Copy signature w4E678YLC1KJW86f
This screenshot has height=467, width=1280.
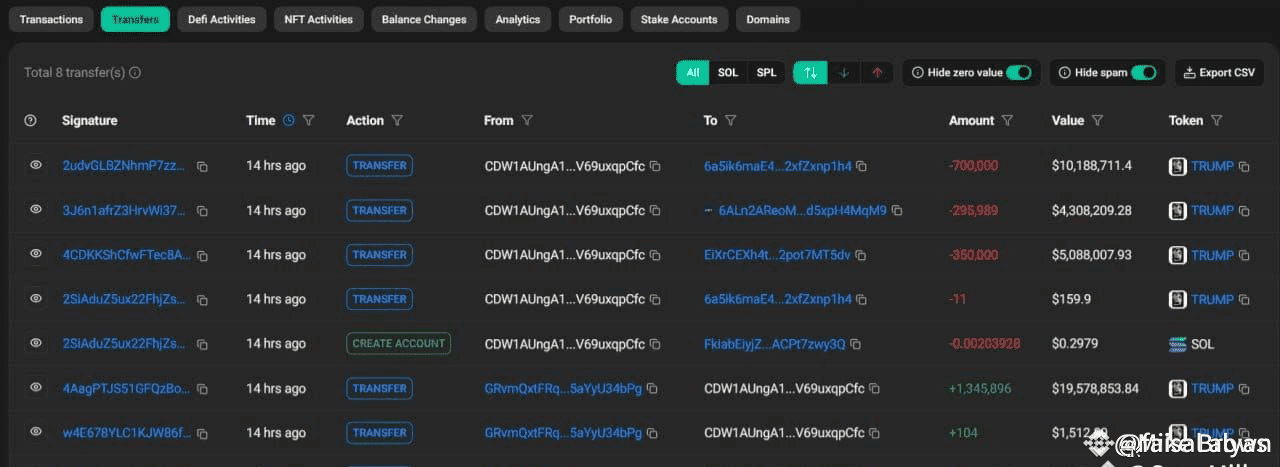click(202, 434)
